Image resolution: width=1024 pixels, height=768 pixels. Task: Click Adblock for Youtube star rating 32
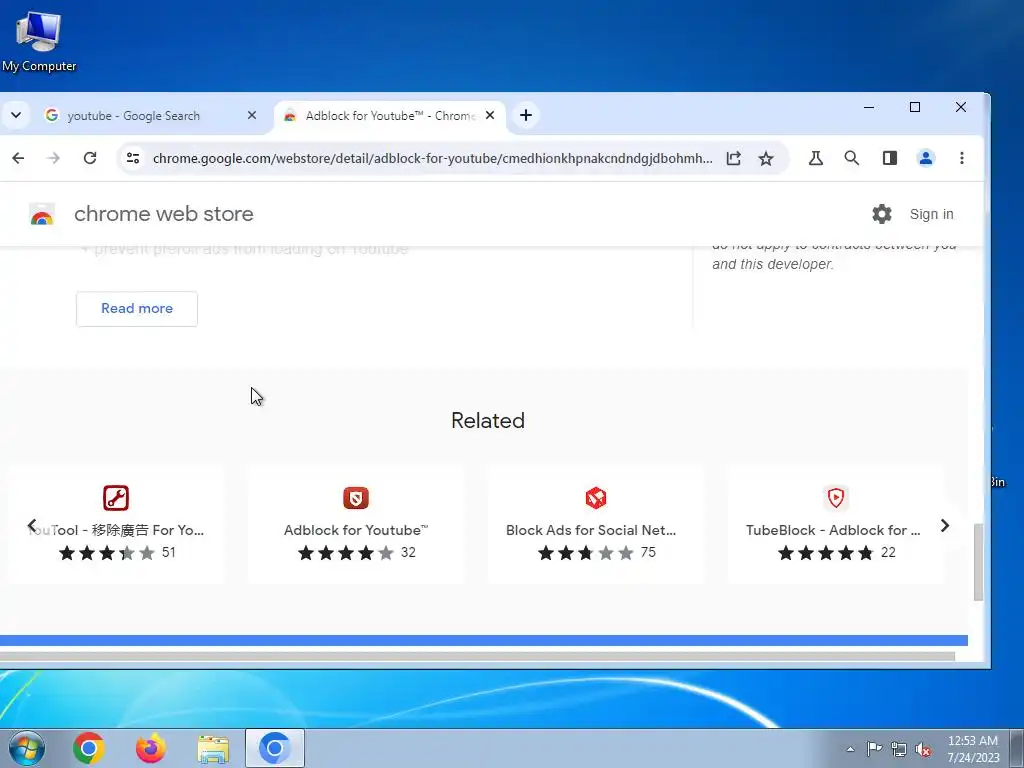pos(357,553)
